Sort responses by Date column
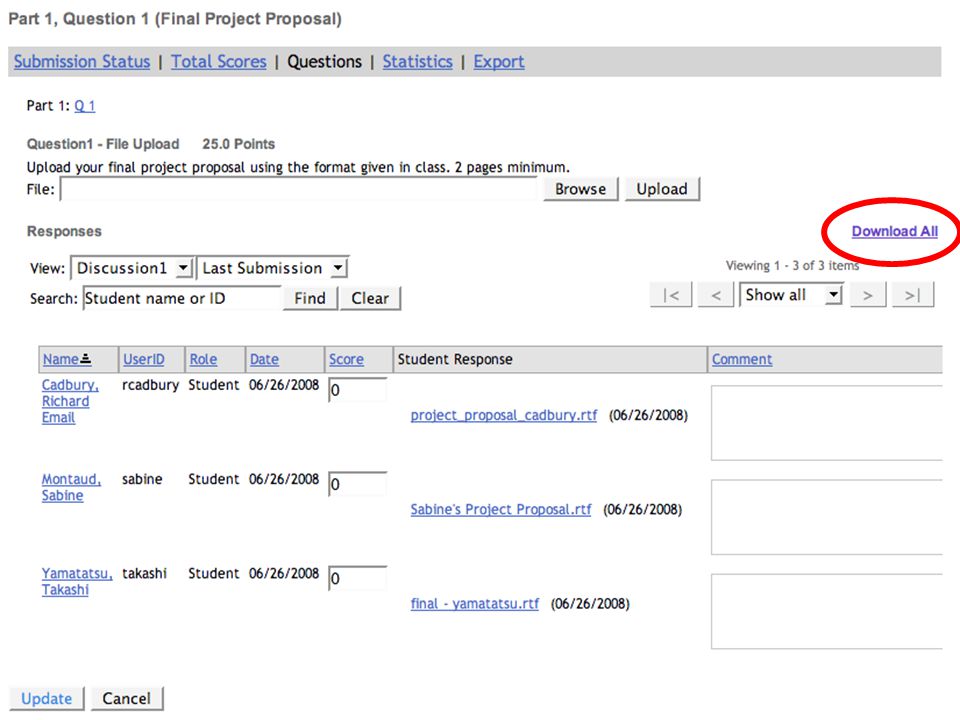Image resolution: width=960 pixels, height=720 pixels. pos(264,359)
